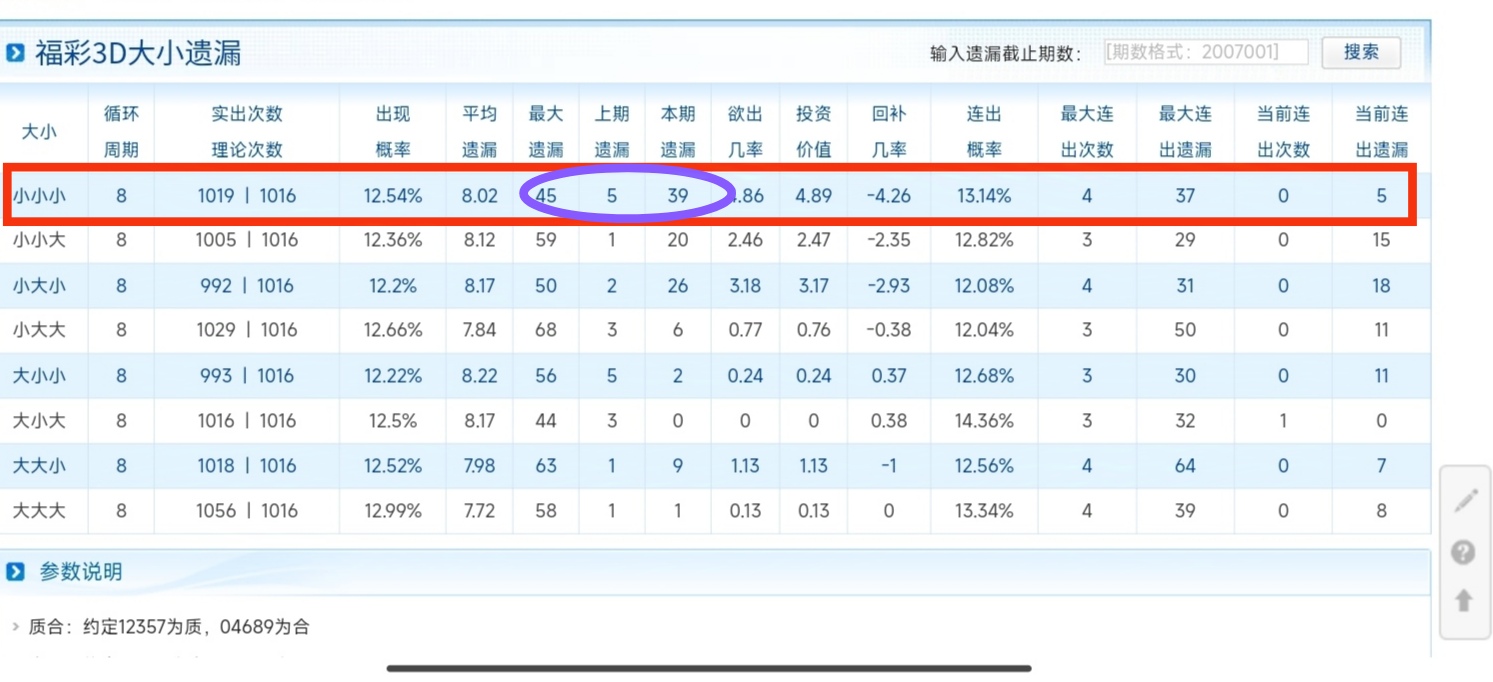Click the 1056 | 1016 cell

point(247,511)
